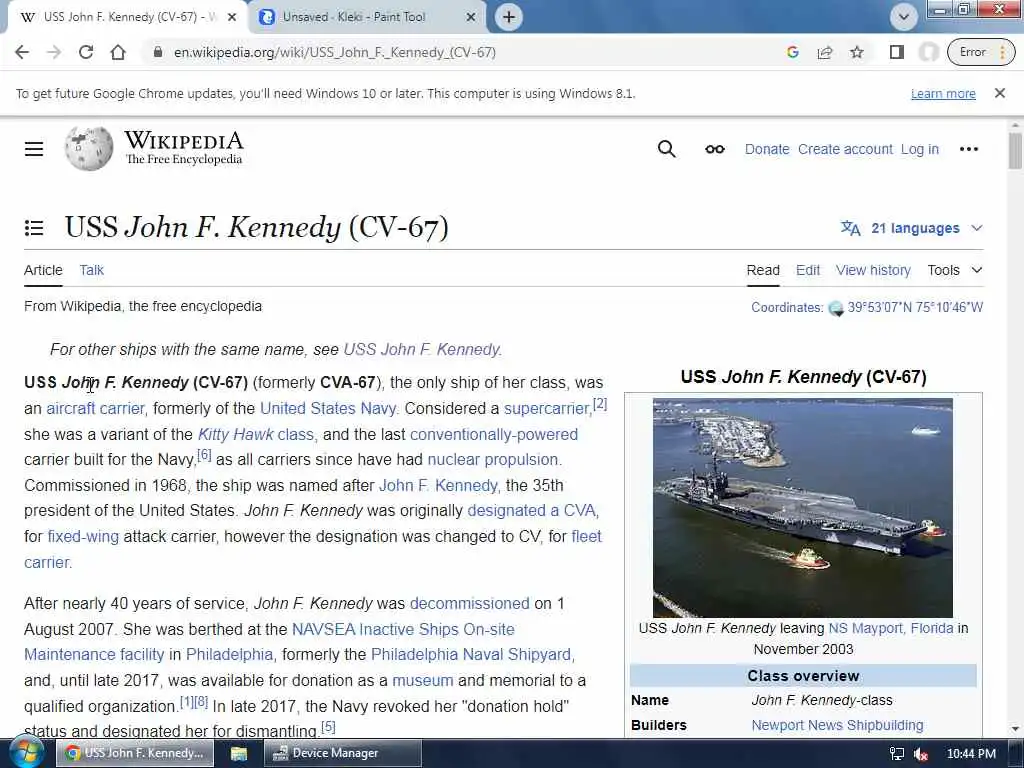
Task: Follow the Learn more link
Action: (943, 94)
